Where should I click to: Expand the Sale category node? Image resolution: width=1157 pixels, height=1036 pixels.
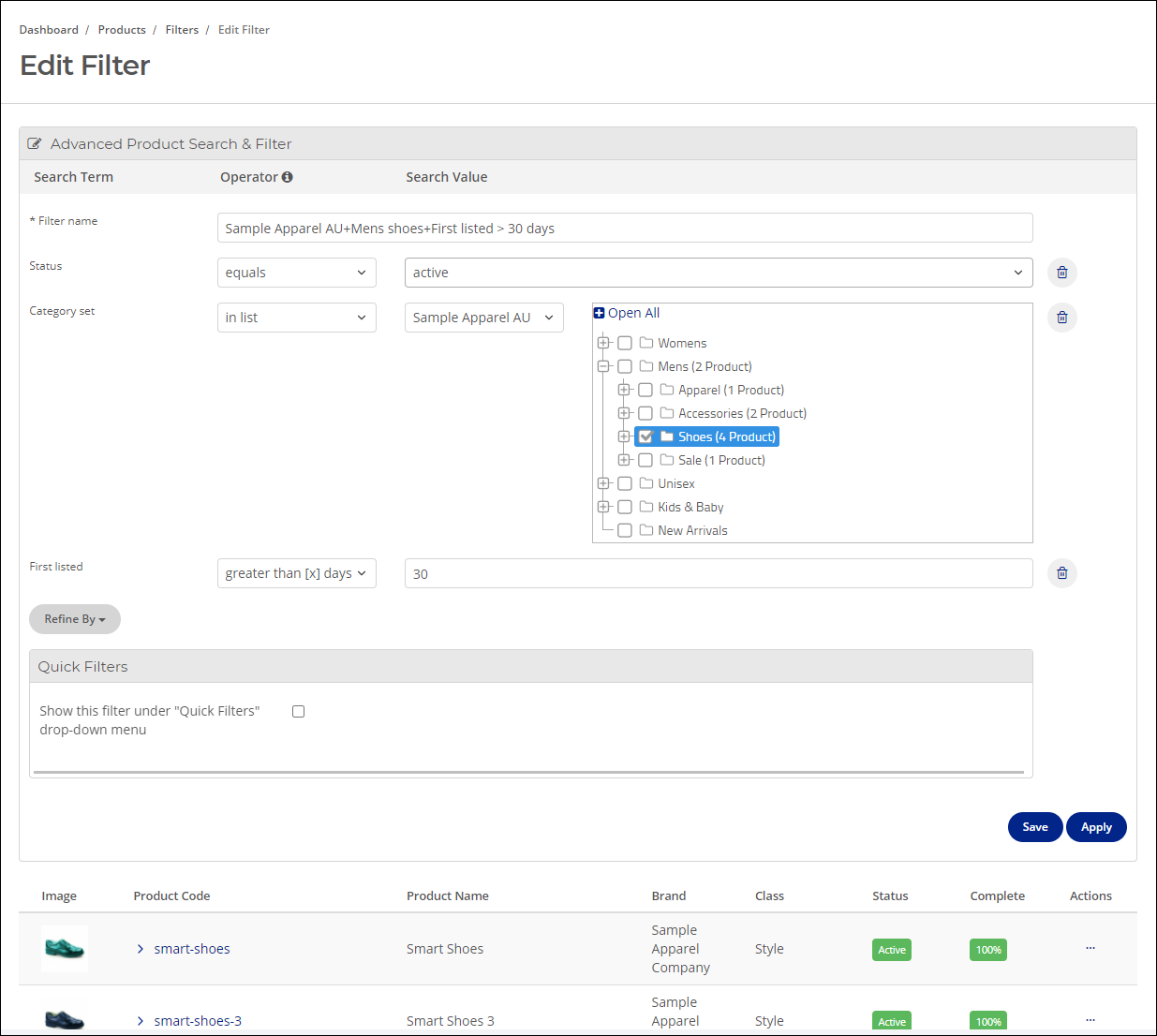(624, 460)
